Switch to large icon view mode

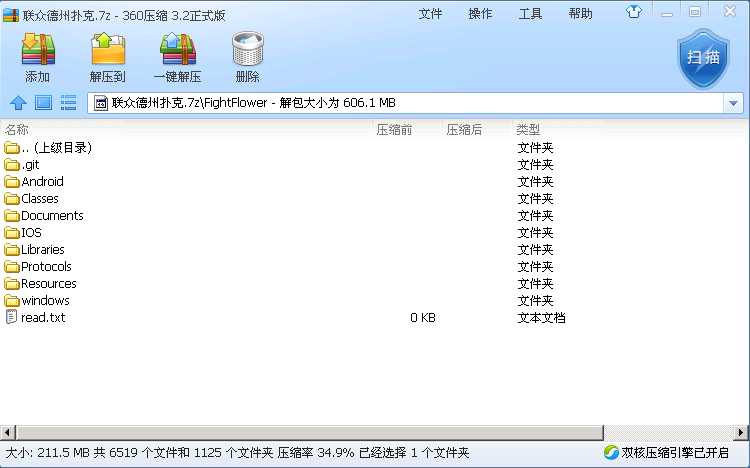44,102
